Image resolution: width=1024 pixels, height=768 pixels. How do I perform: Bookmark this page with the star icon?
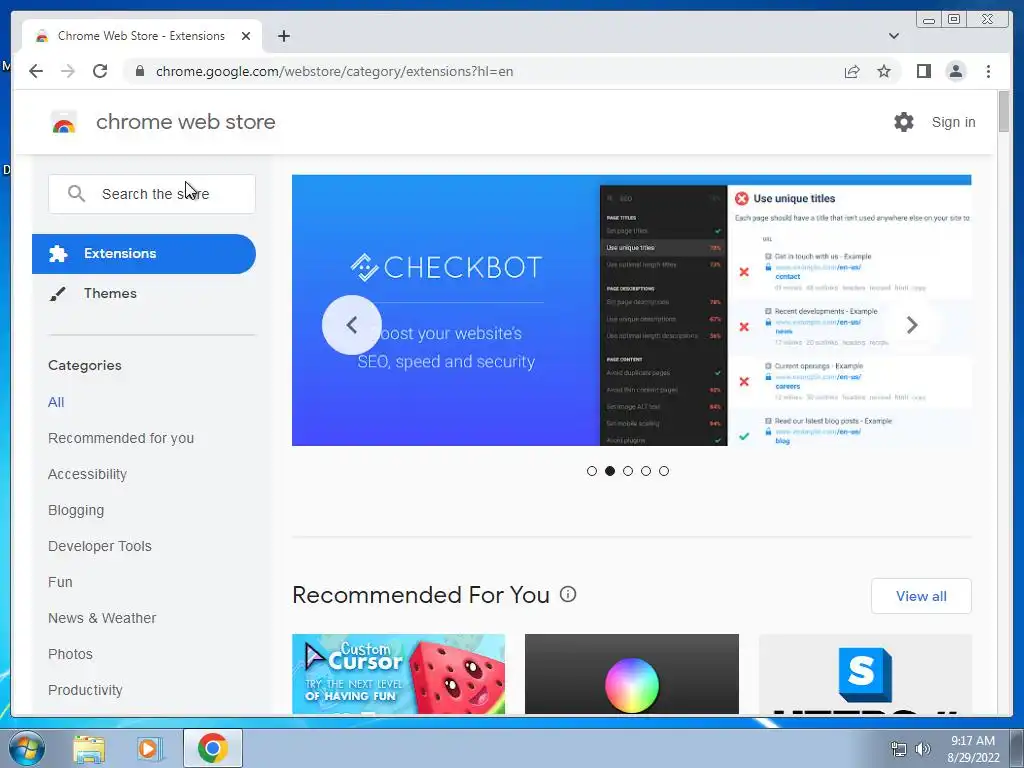click(x=884, y=71)
